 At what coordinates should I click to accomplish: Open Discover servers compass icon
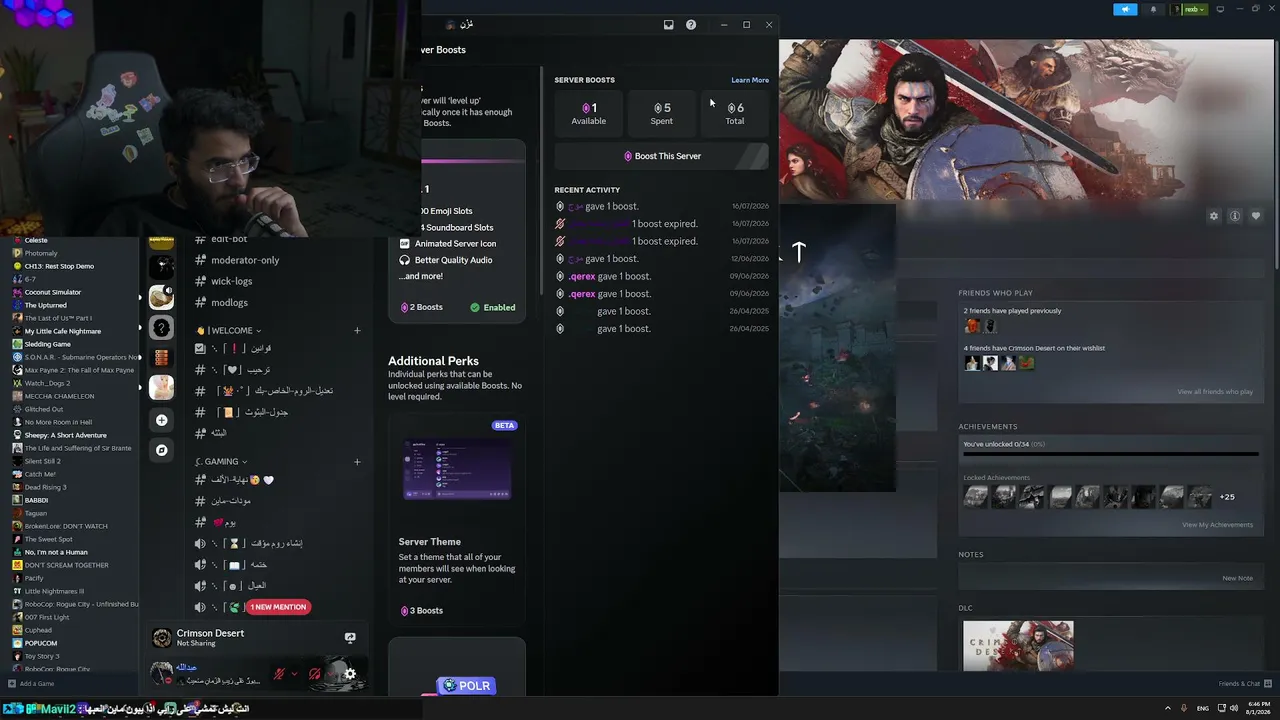click(x=161, y=450)
